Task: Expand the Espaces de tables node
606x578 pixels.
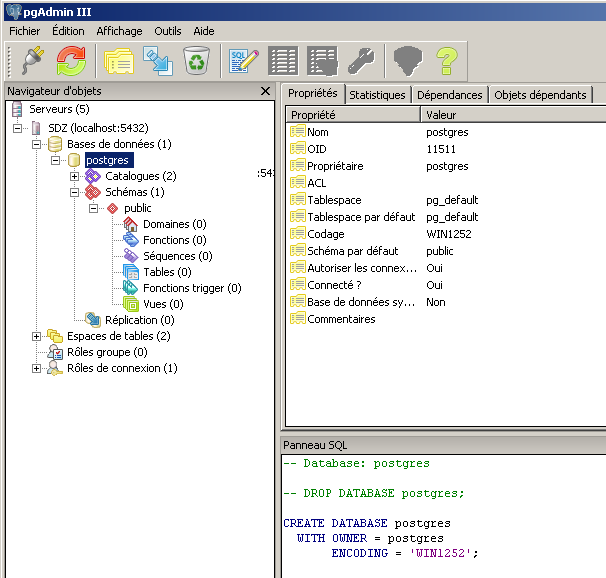Action: (x=37, y=336)
